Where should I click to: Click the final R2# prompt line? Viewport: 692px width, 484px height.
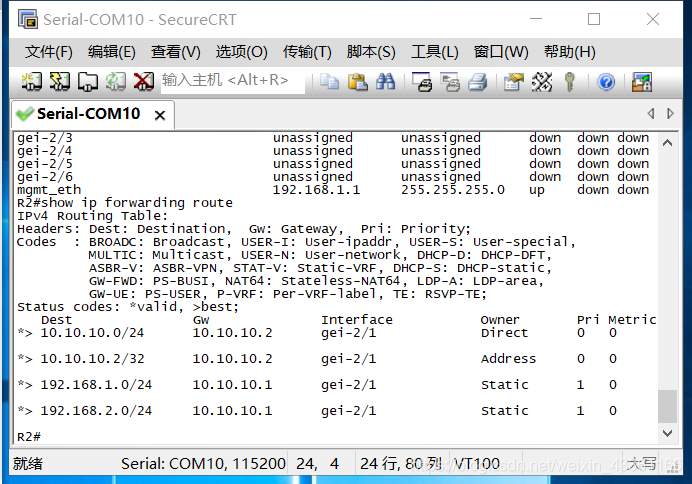[x=29, y=437]
